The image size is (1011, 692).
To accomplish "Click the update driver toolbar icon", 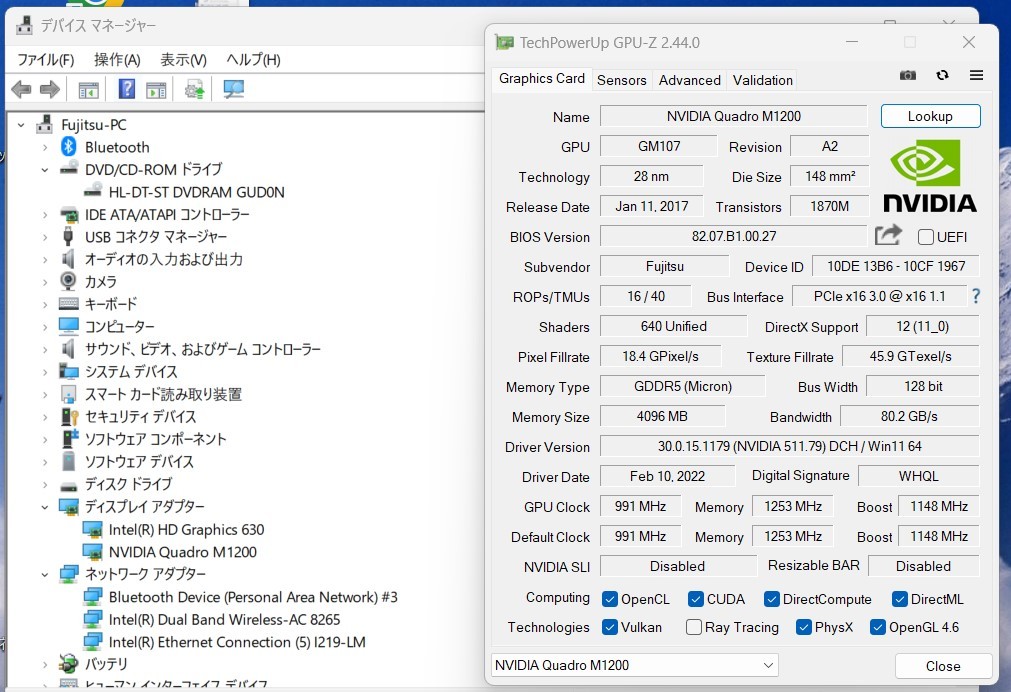I will coord(194,89).
